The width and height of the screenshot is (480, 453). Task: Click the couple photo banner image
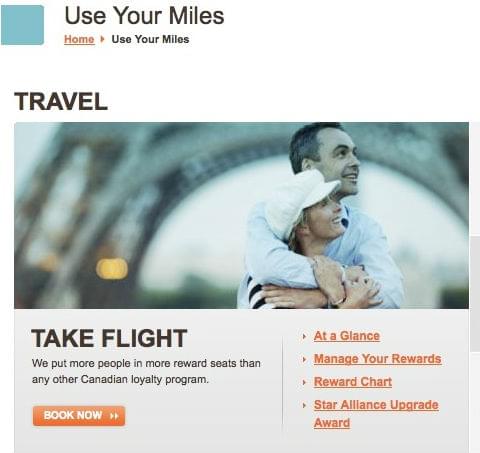point(241,215)
